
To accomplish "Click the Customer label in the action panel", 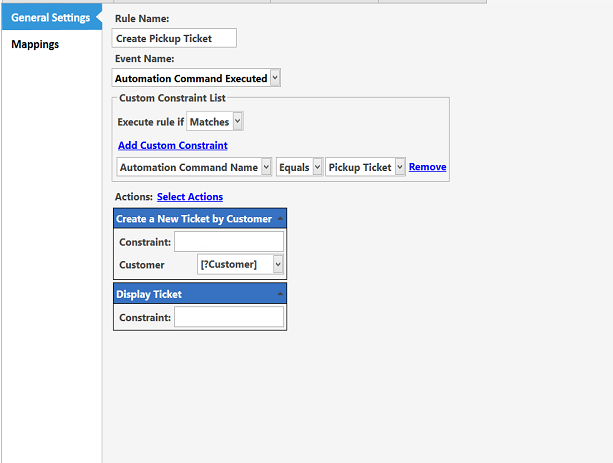I will click(141, 265).
